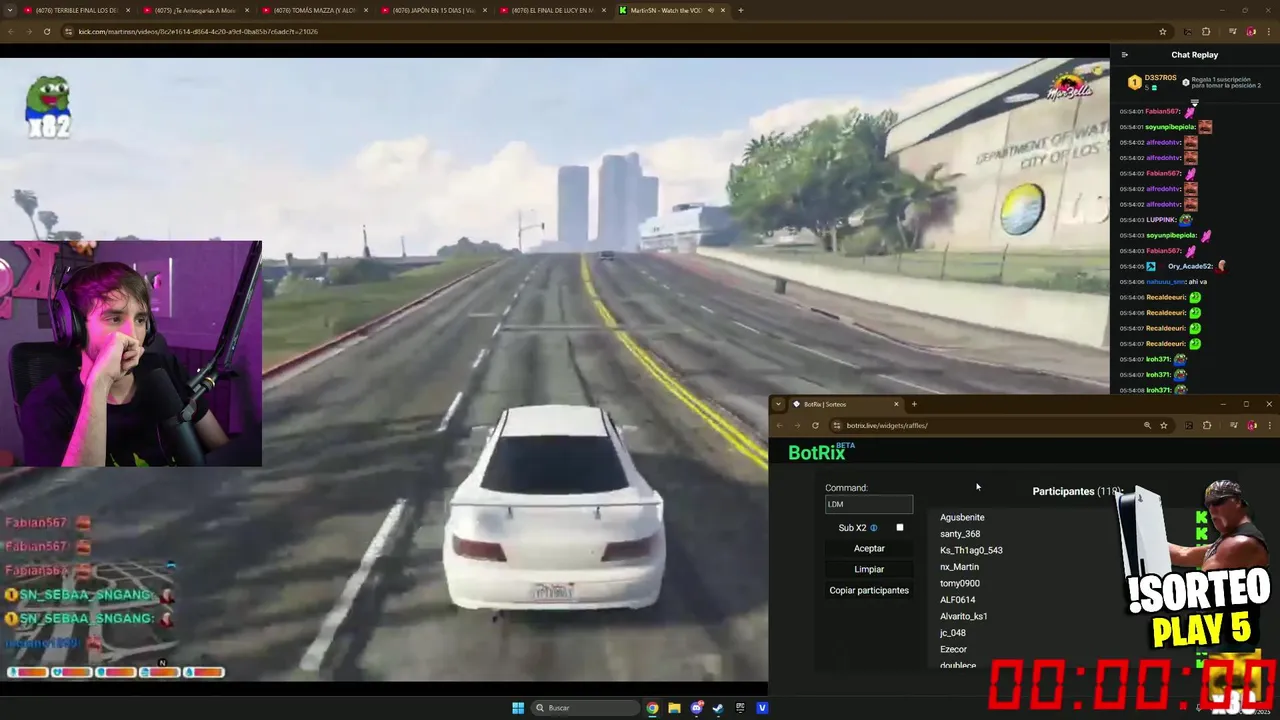1280x720 pixels.
Task: Select participant jc_048
Action: pyautogui.click(x=953, y=633)
